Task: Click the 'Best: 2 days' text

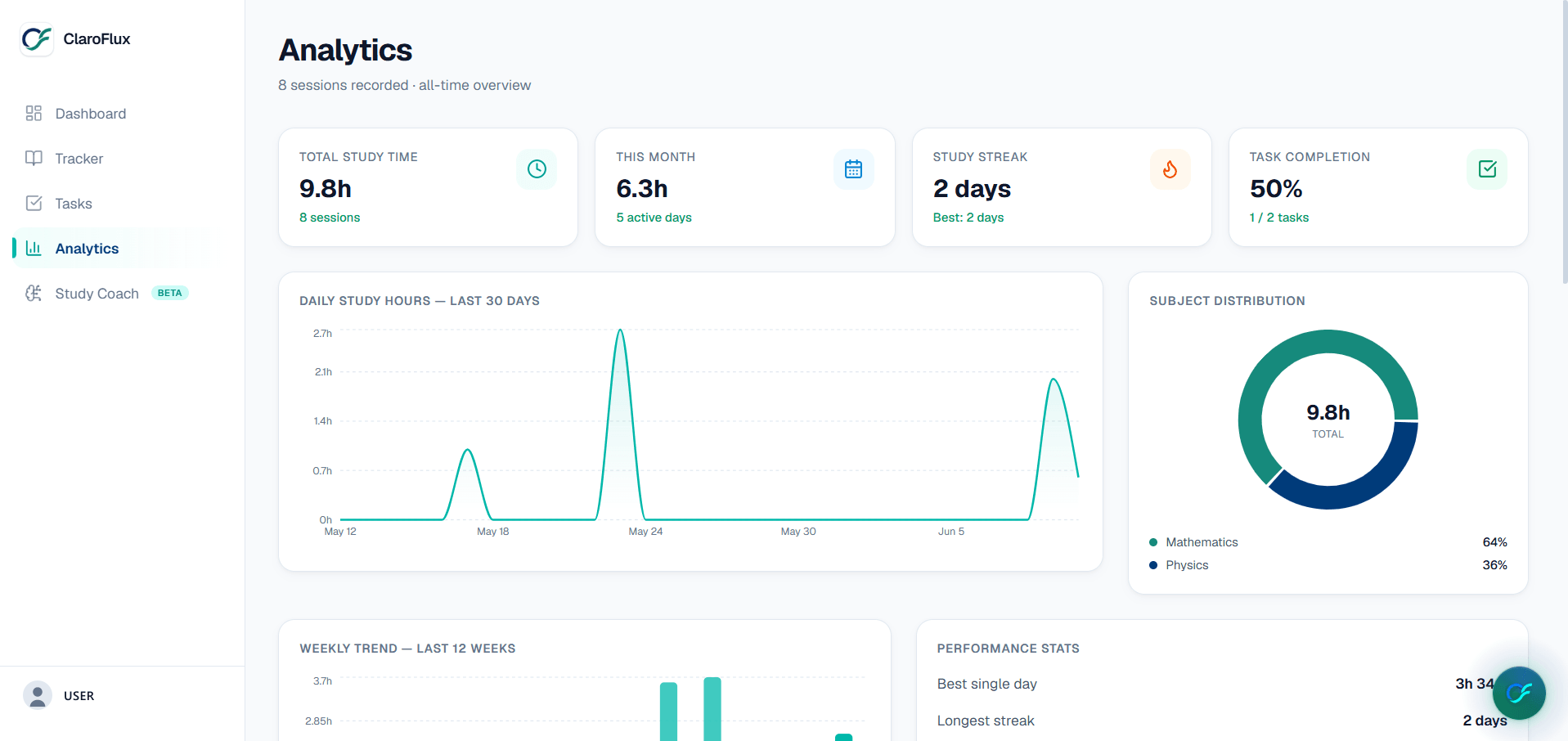Action: pos(968,218)
